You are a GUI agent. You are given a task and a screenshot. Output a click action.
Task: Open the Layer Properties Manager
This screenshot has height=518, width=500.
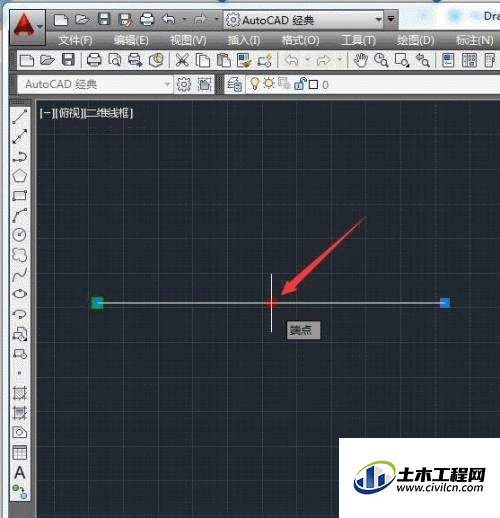click(234, 84)
